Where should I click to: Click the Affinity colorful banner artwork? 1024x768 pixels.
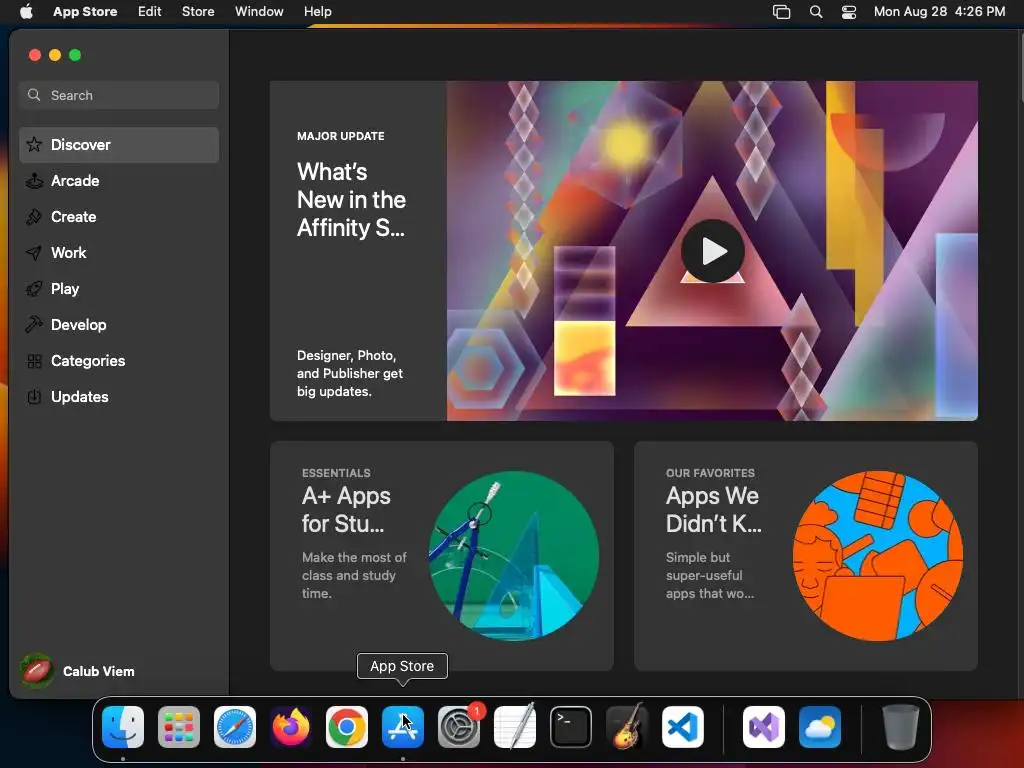click(x=712, y=251)
